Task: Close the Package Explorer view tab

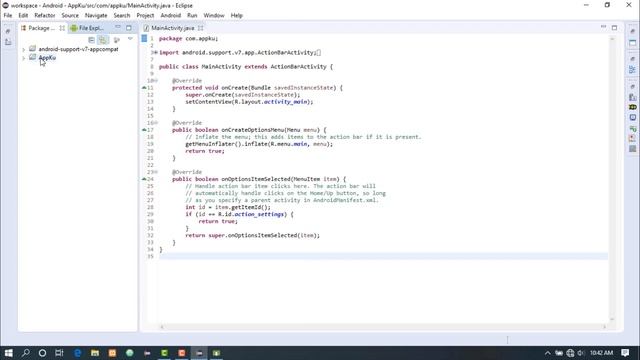Action: pos(62,28)
